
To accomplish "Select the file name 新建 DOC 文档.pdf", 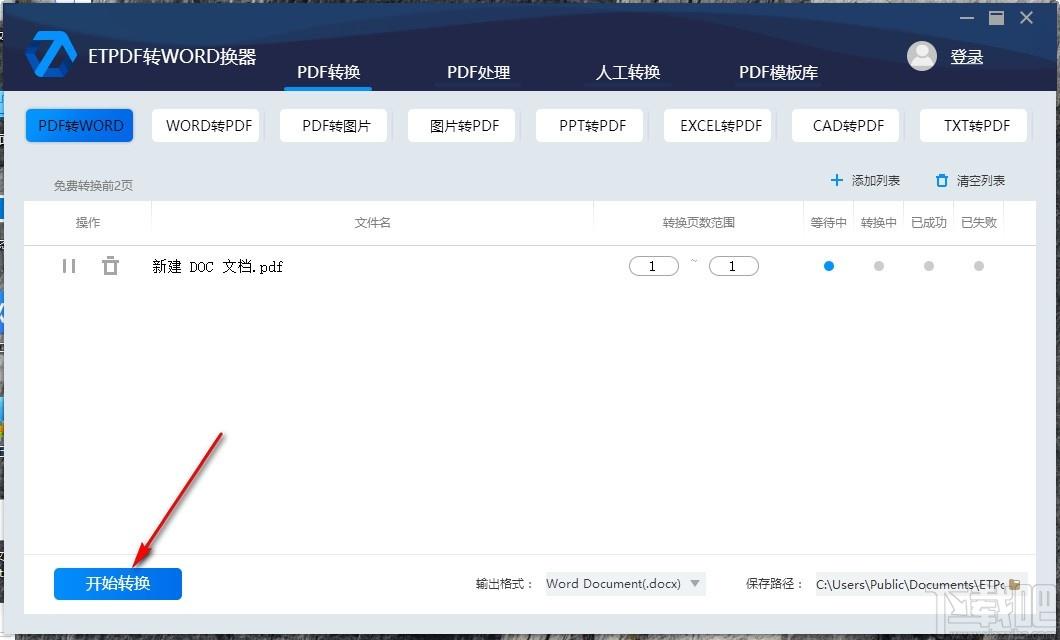I will pos(218,267).
